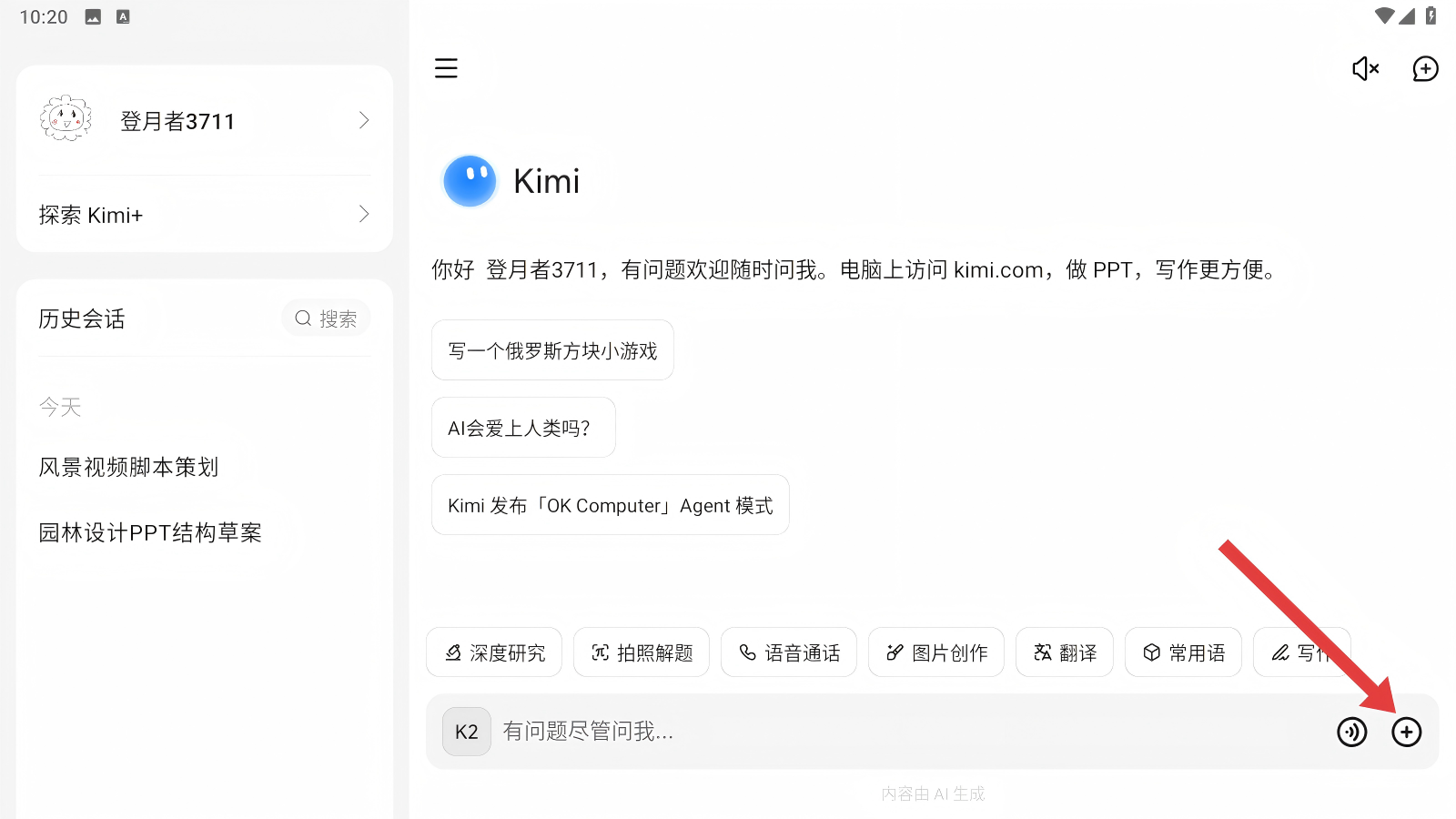This screenshot has width=1456, height=819.
Task: Select the 深度研究 mode chip
Action: 494,652
